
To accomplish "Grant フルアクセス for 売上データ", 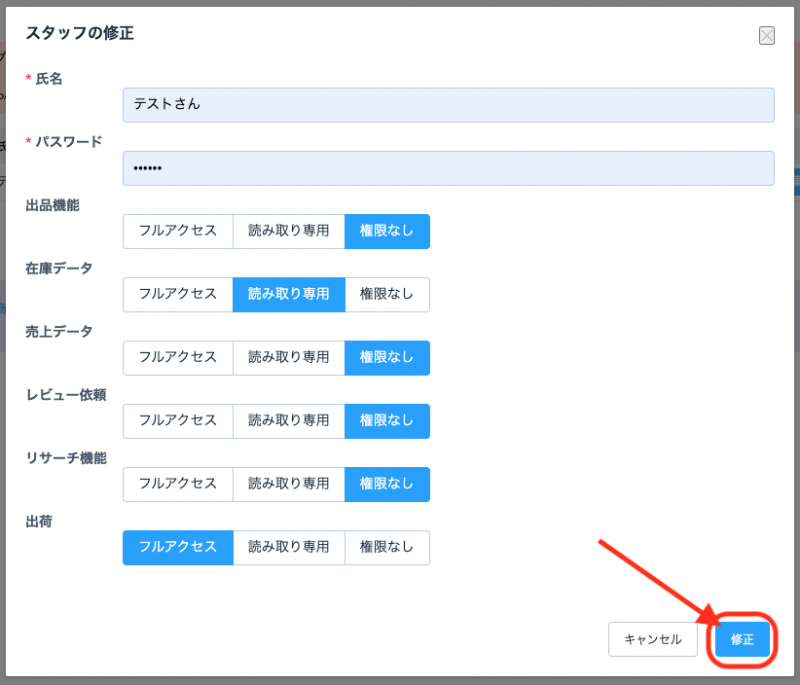I will 178,358.
